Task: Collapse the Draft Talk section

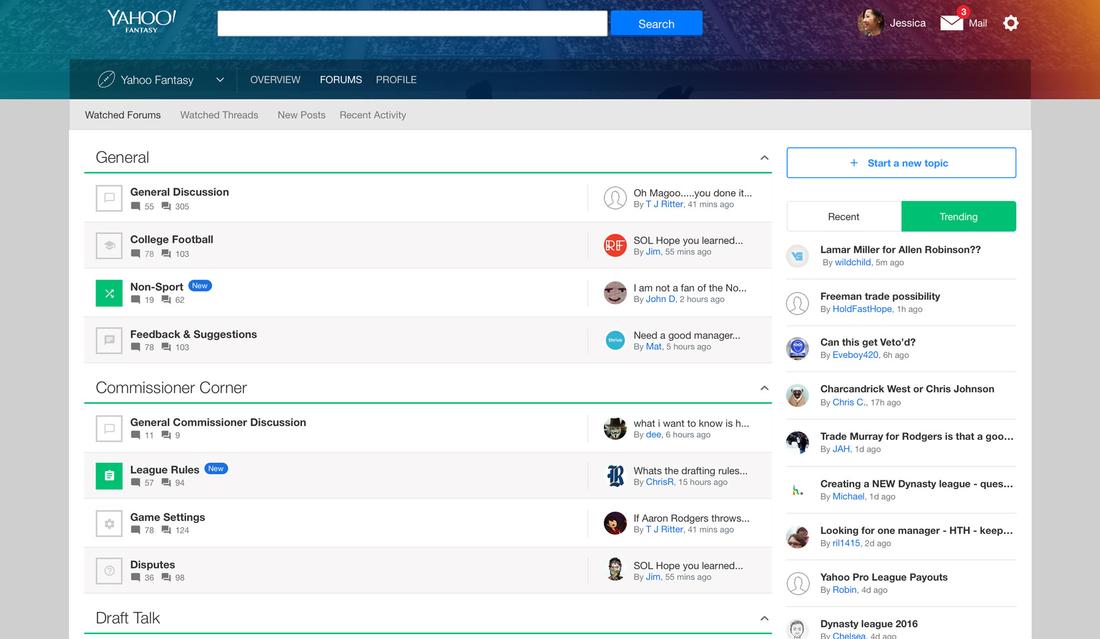Action: click(x=764, y=619)
